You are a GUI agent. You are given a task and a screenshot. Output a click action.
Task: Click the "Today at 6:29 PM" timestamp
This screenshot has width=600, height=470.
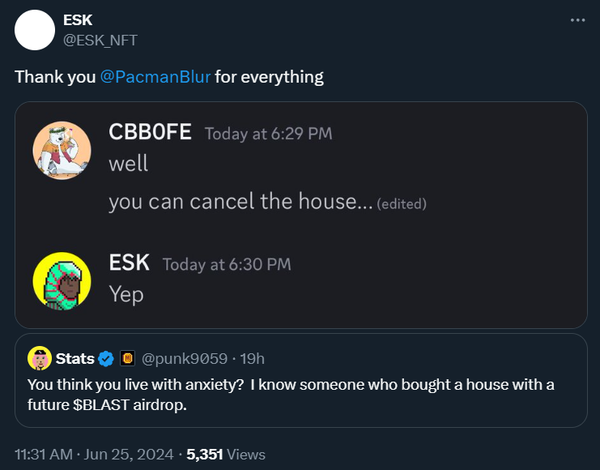(268, 135)
